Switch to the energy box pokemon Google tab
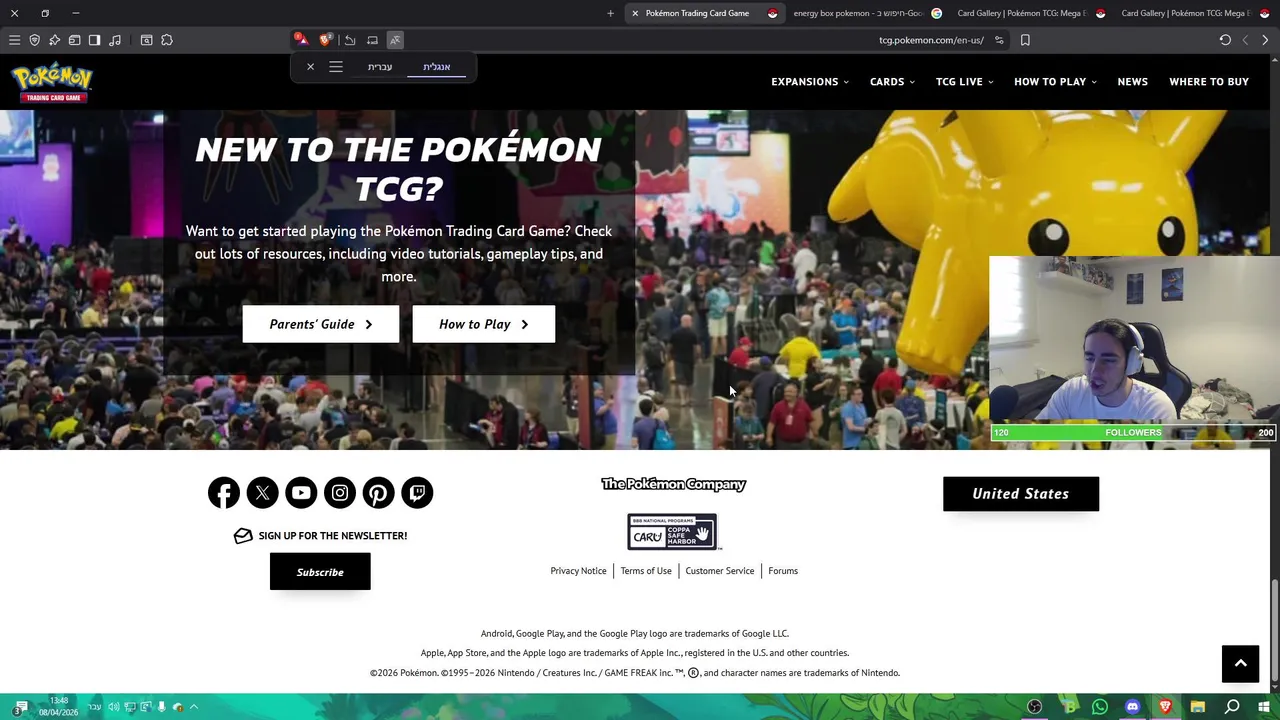Screen dimensions: 1280x720 [x=866, y=13]
